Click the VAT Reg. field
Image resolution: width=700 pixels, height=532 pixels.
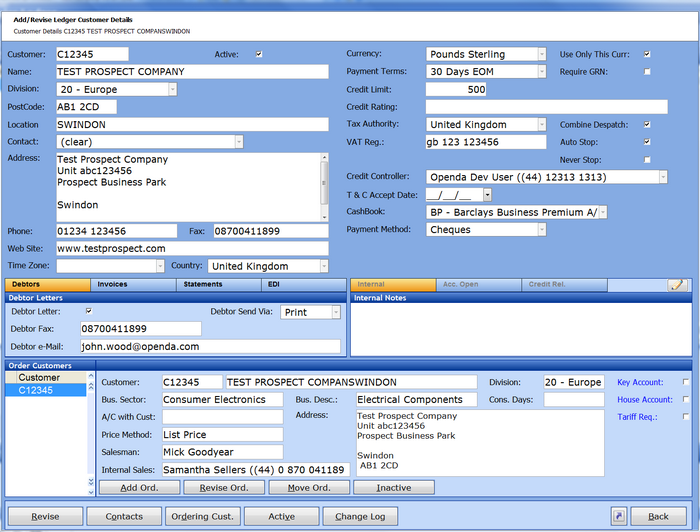click(x=486, y=142)
